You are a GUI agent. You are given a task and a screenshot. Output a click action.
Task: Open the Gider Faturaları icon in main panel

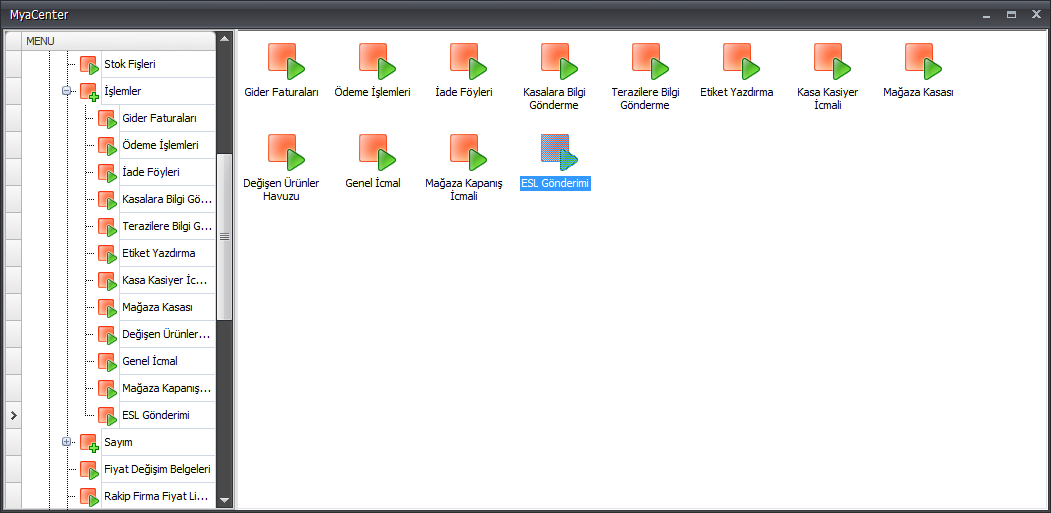286,62
